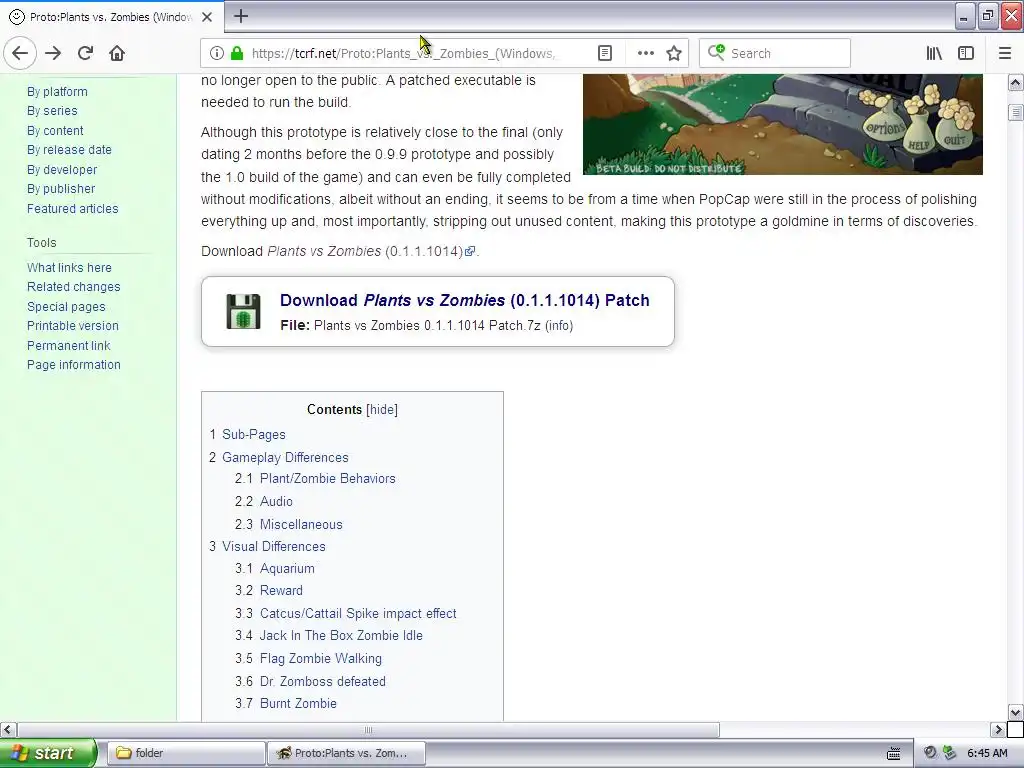Image resolution: width=1024 pixels, height=768 pixels.
Task: Hide the Contents table
Action: (382, 409)
